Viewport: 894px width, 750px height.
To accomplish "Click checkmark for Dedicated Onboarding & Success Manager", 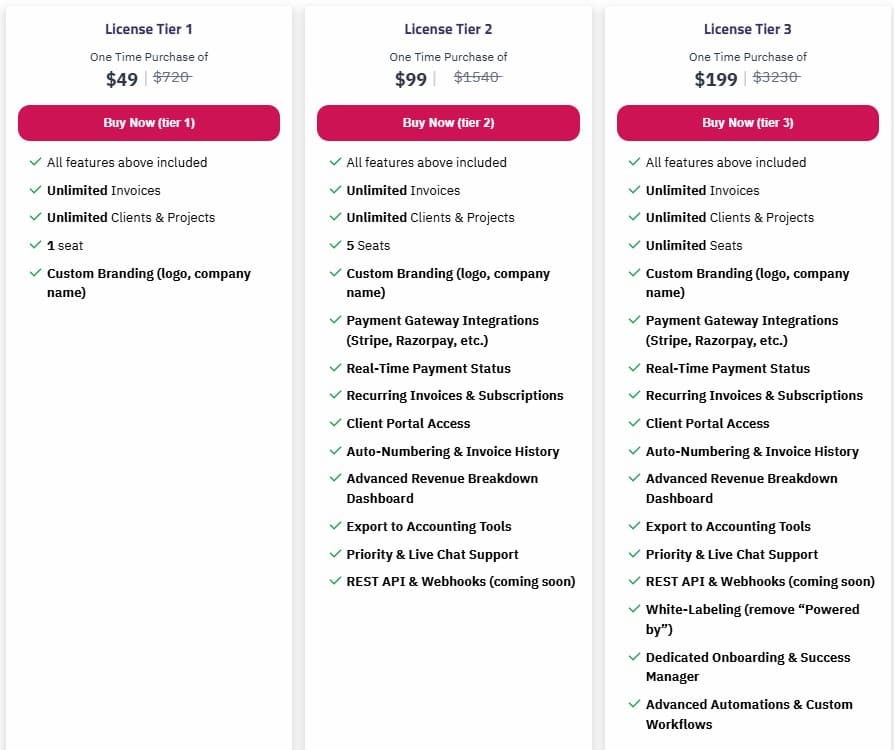I will coord(635,656).
